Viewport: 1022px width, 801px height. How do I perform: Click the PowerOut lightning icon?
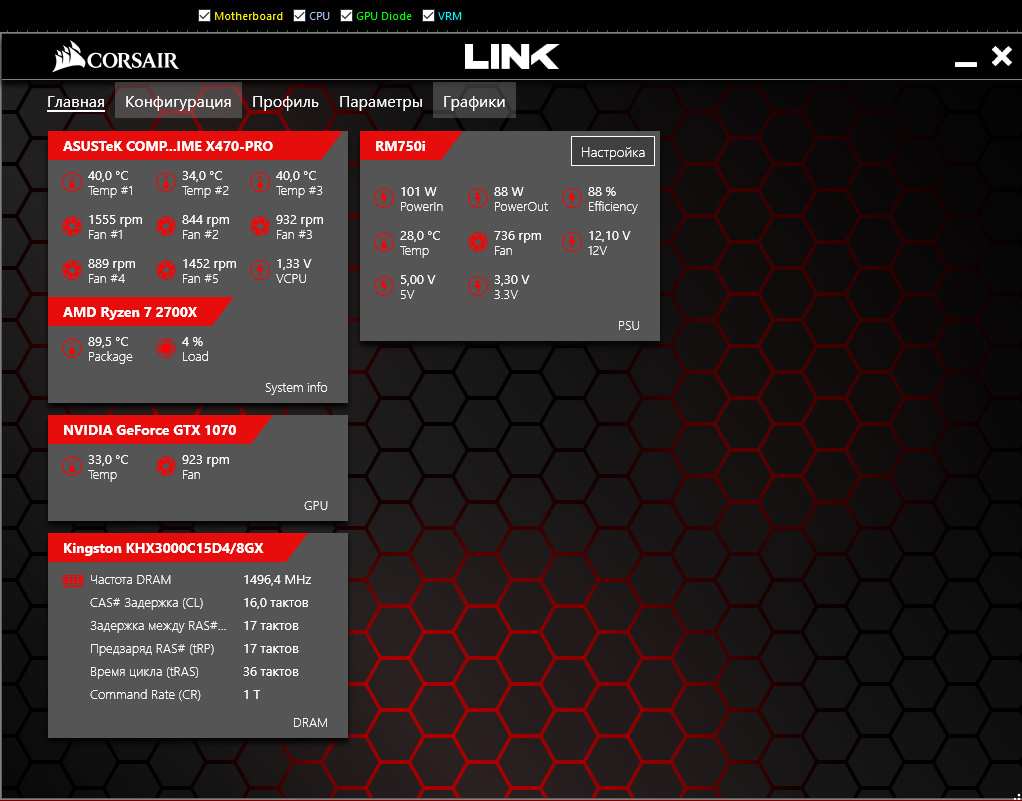click(478, 198)
